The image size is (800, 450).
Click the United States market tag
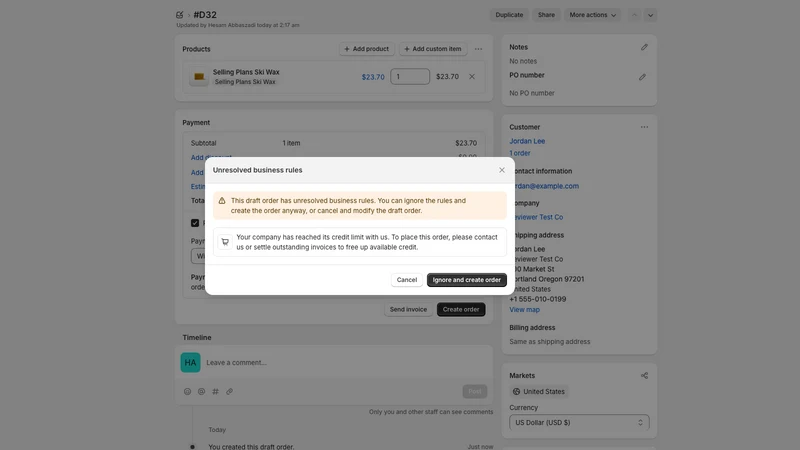539,391
